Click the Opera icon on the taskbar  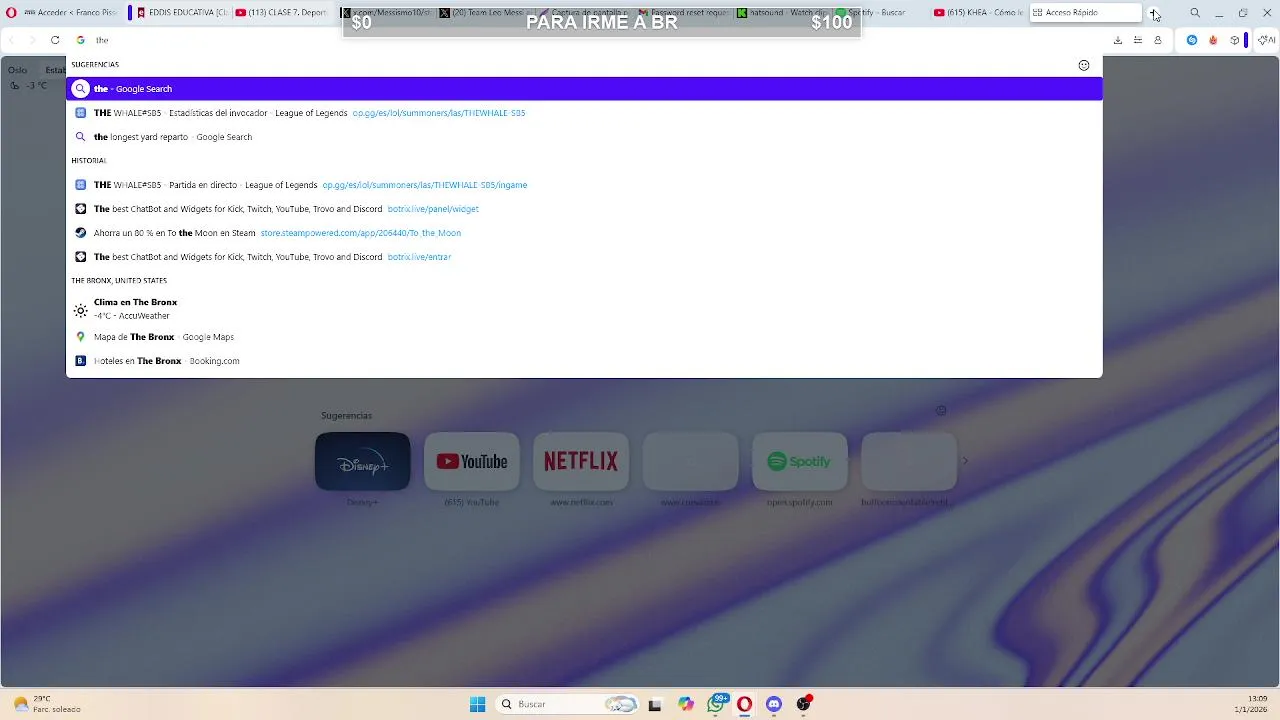tap(744, 704)
